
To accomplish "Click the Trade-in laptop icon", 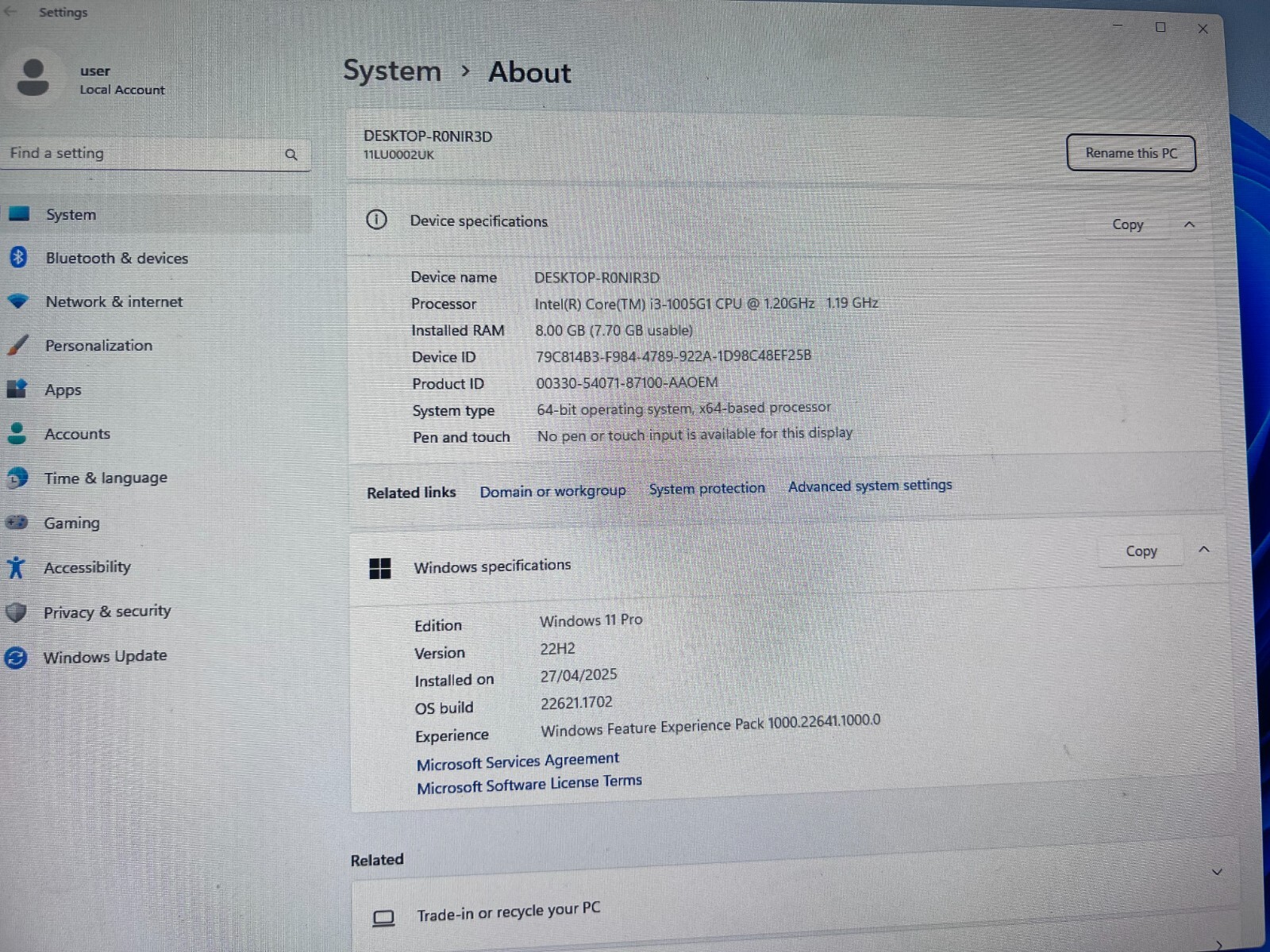I will 383,918.
